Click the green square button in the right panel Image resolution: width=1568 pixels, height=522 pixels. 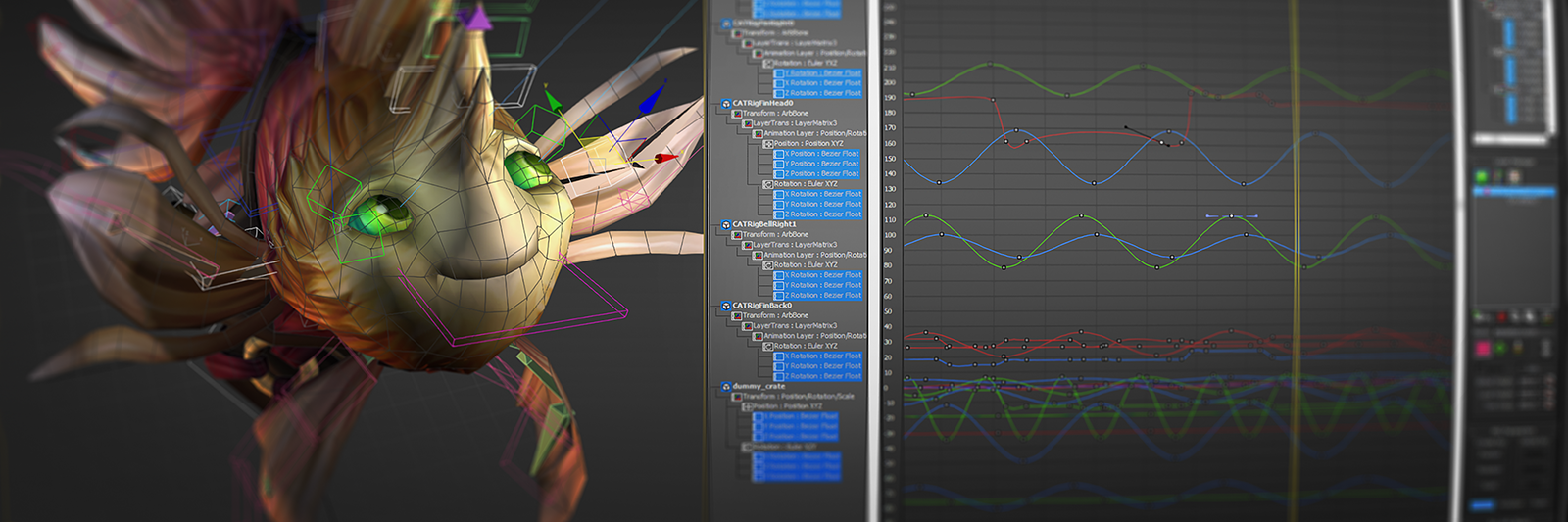(1482, 176)
